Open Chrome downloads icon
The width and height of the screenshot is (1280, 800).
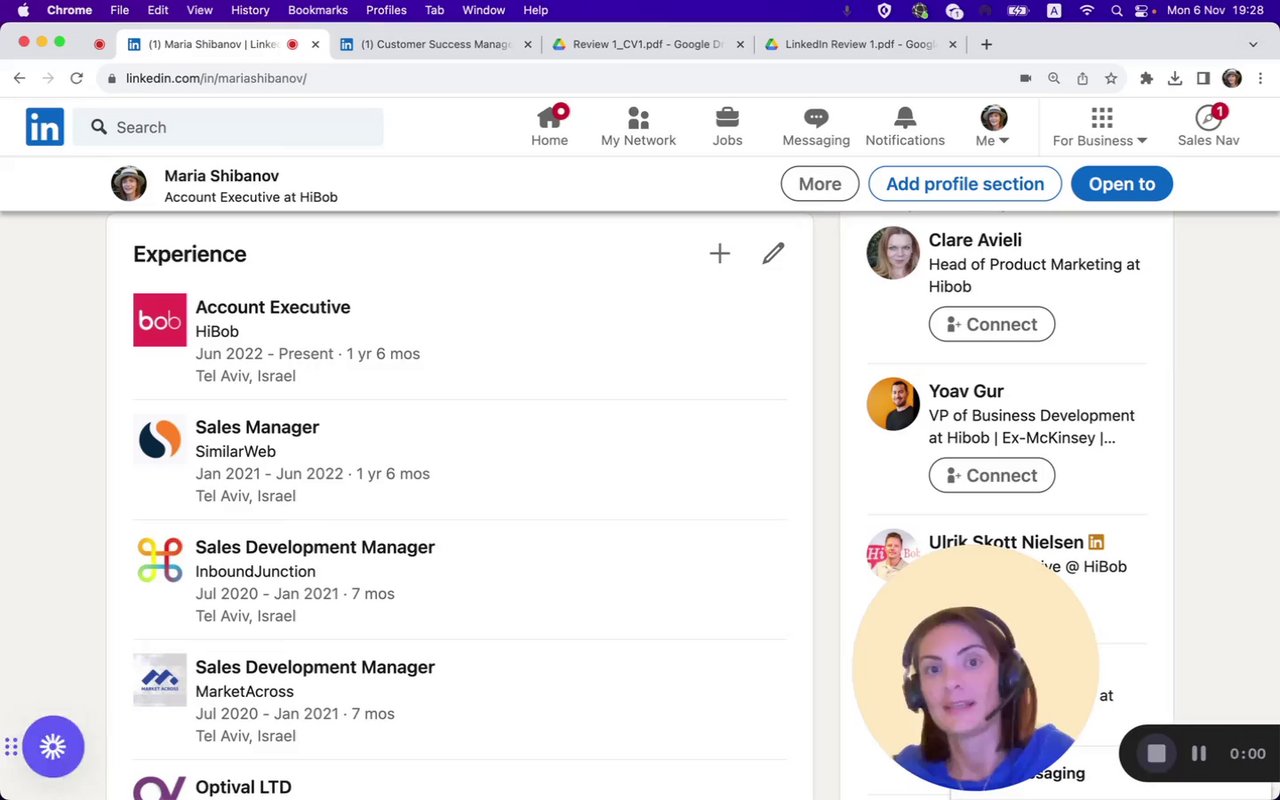click(x=1175, y=78)
